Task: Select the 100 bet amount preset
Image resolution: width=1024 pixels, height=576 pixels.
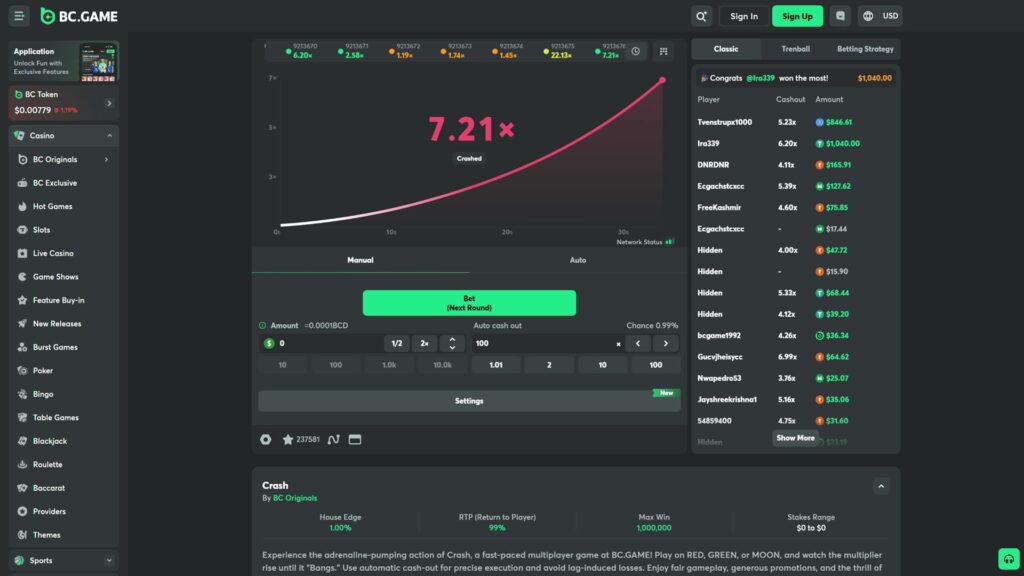Action: point(336,365)
